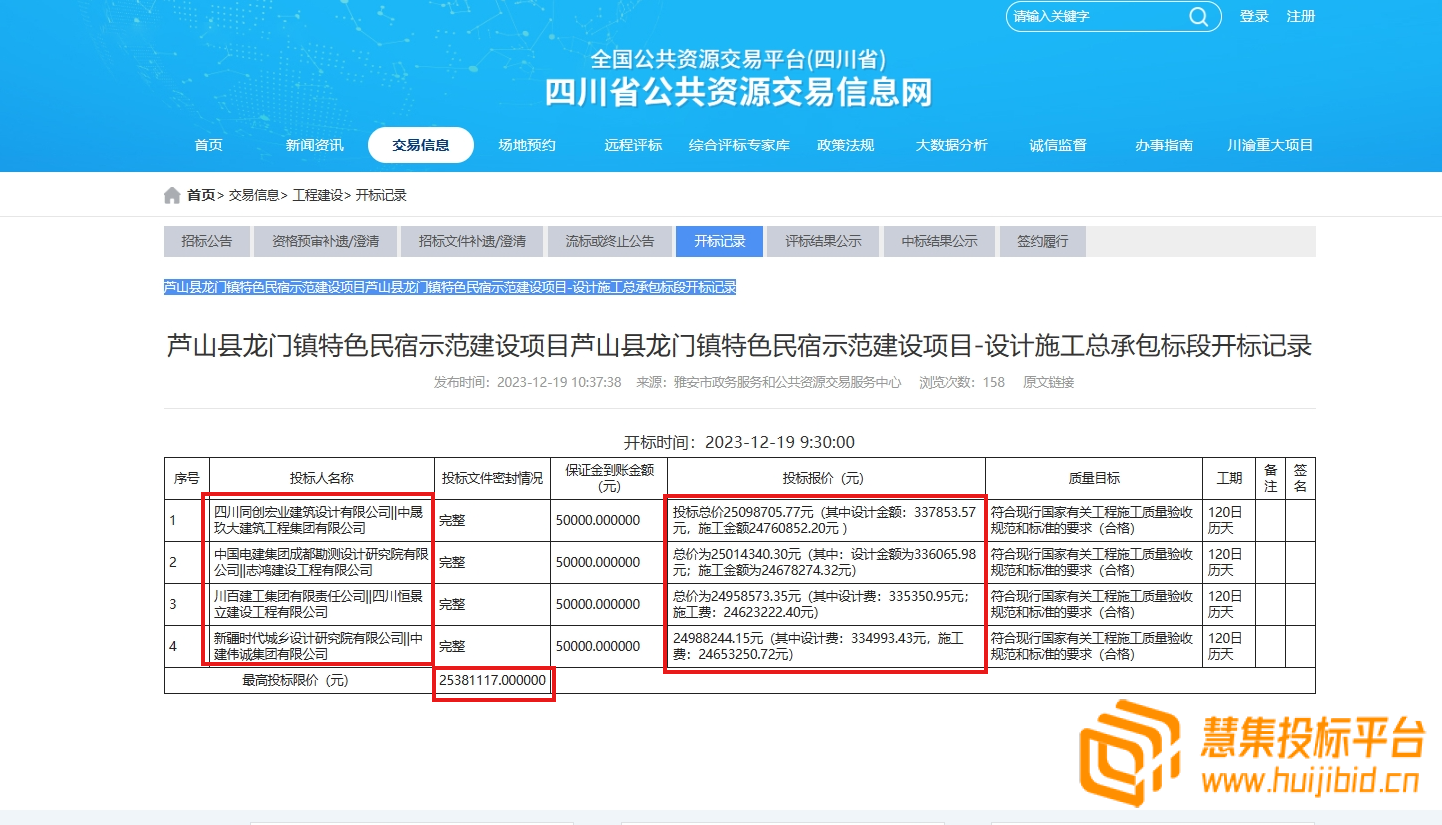The height and width of the screenshot is (825, 1442).
Task: Select the 交易信息 navigation item
Action: [x=421, y=145]
